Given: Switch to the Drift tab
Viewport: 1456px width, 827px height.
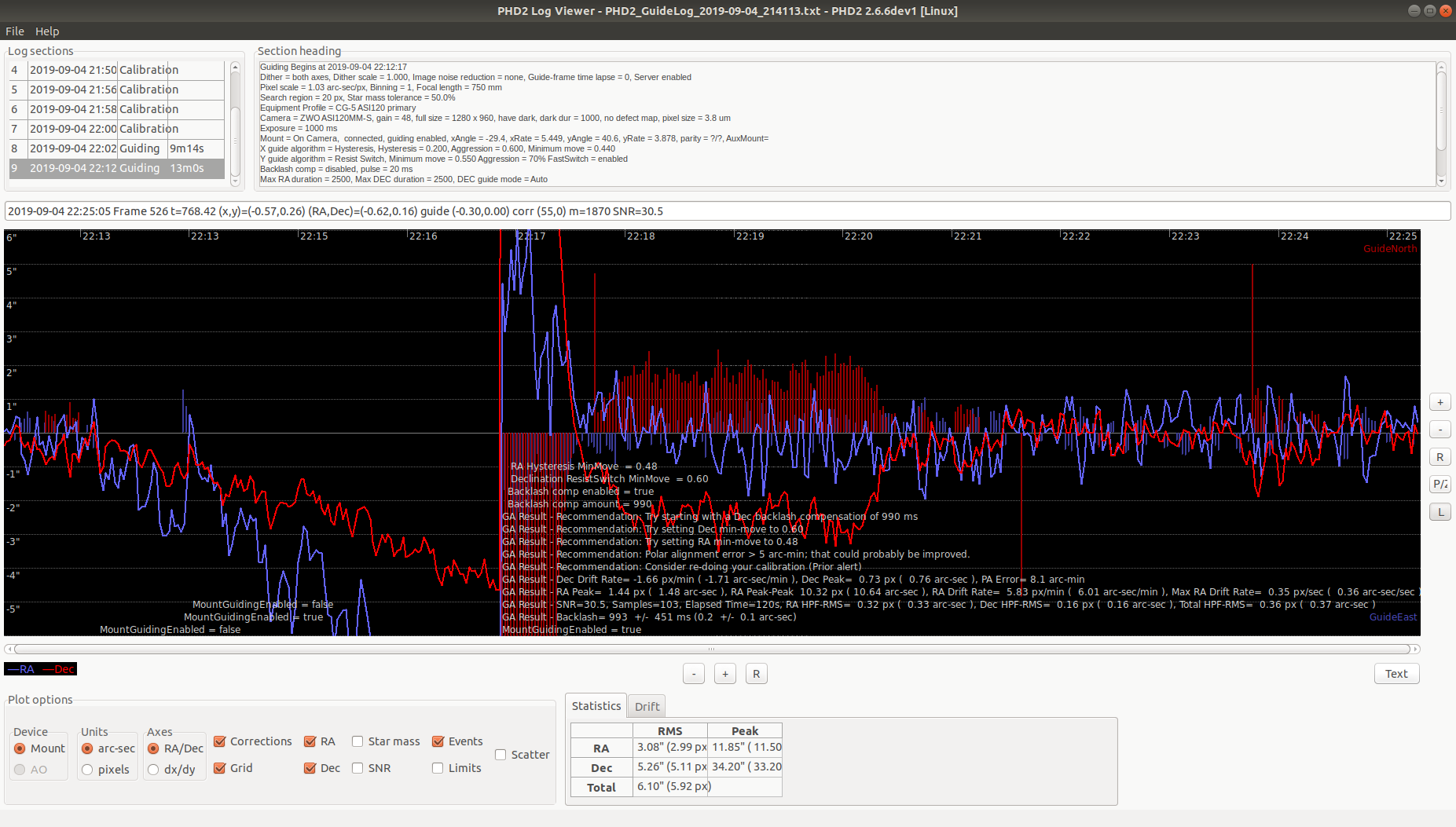Looking at the screenshot, I should coord(647,706).
